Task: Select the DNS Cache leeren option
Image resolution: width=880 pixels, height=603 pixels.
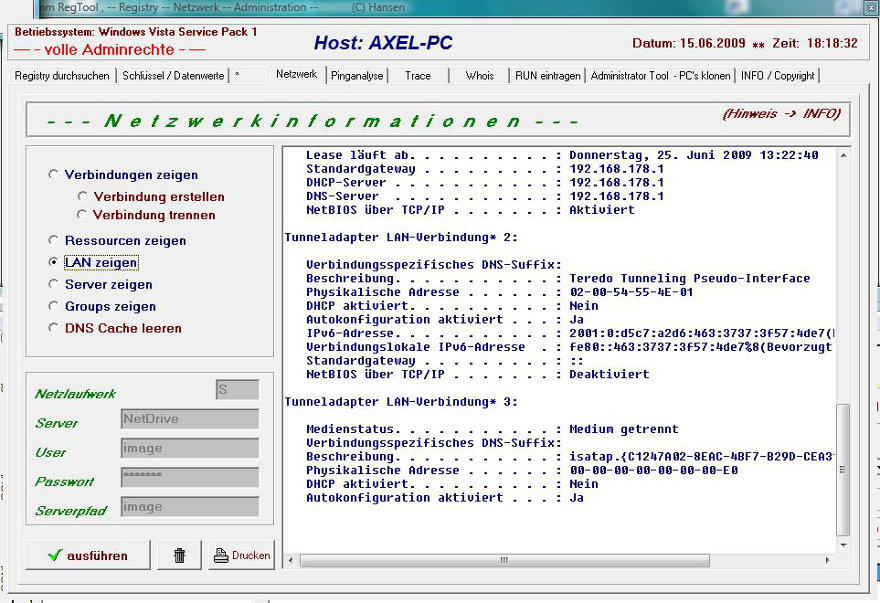Action: pyautogui.click(x=54, y=328)
